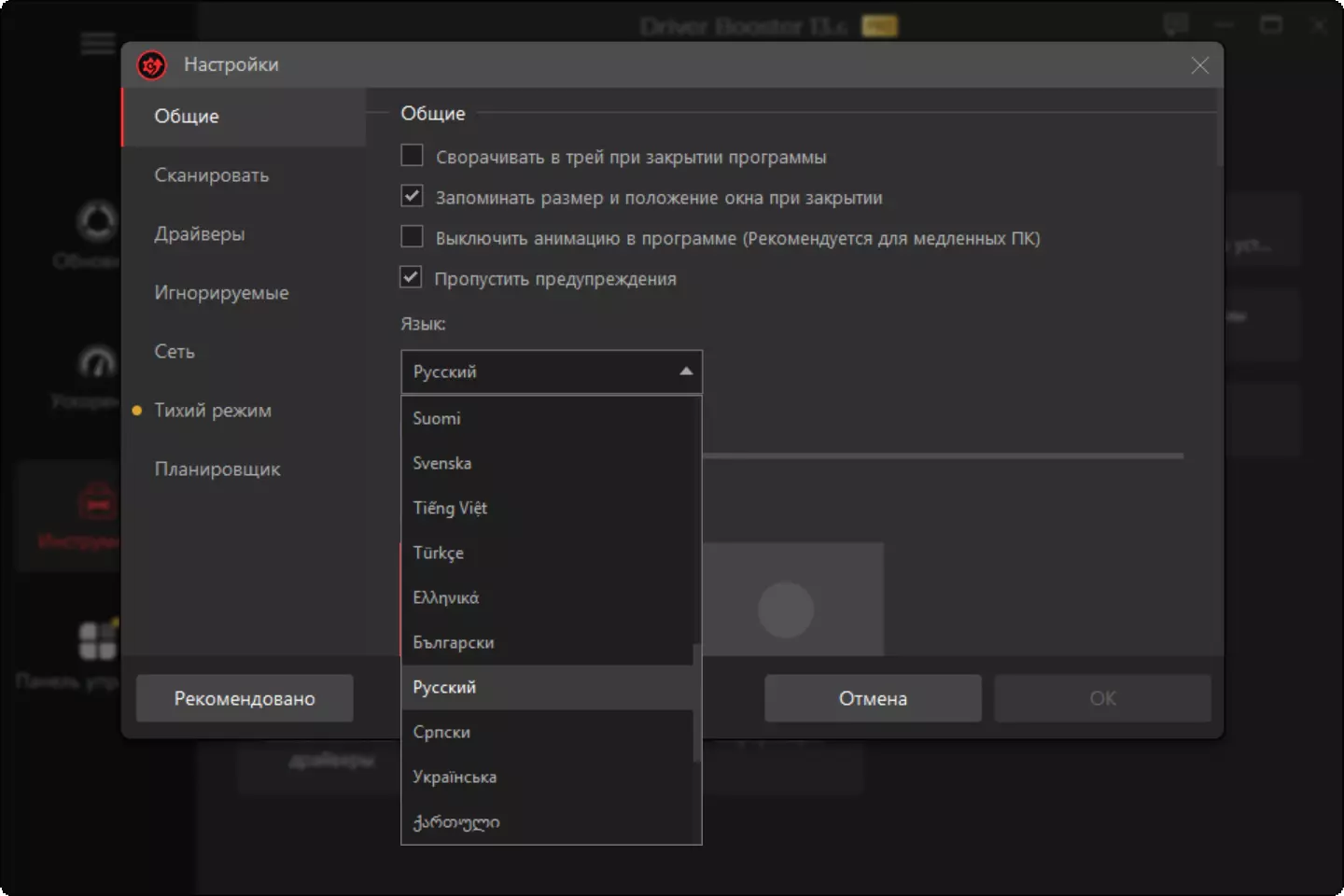Viewport: 1344px width, 896px height.
Task: Collapse the Язык dropdown showing Русский
Action: 552,371
